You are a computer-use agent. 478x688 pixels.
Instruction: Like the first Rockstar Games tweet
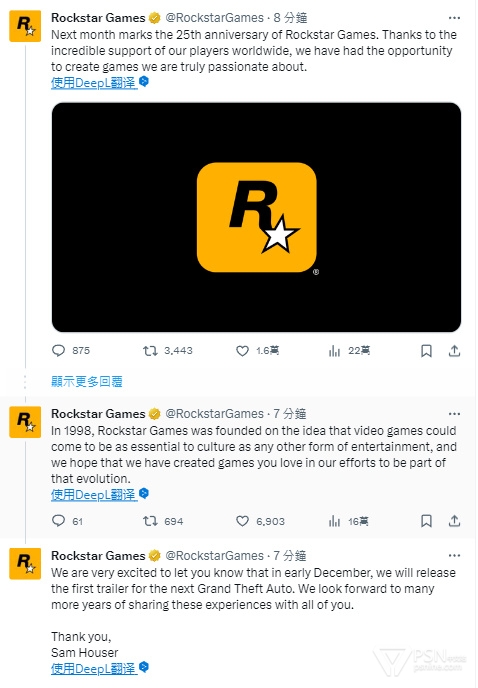tap(242, 351)
